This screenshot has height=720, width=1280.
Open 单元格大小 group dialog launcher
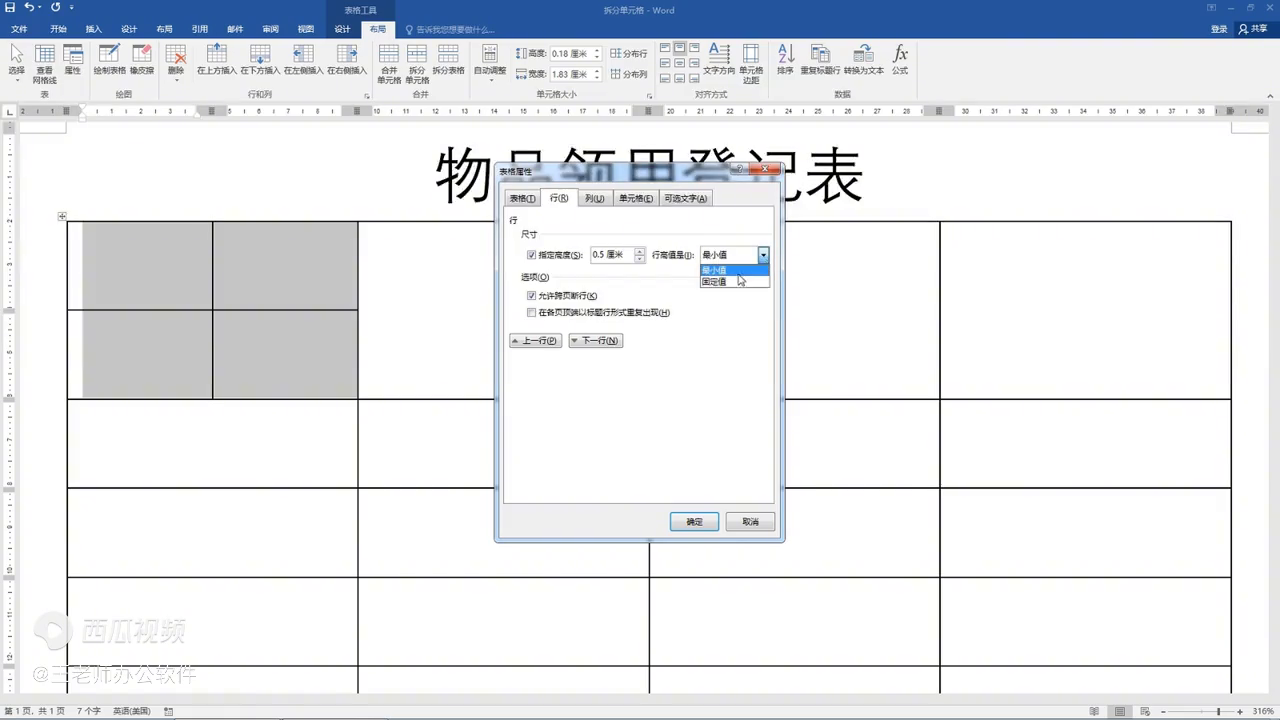pyautogui.click(x=650, y=96)
